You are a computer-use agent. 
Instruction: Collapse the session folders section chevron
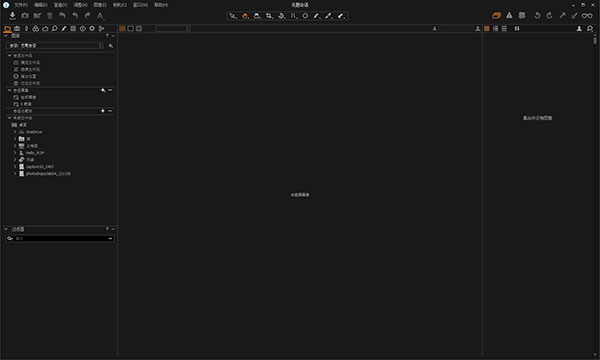point(10,55)
